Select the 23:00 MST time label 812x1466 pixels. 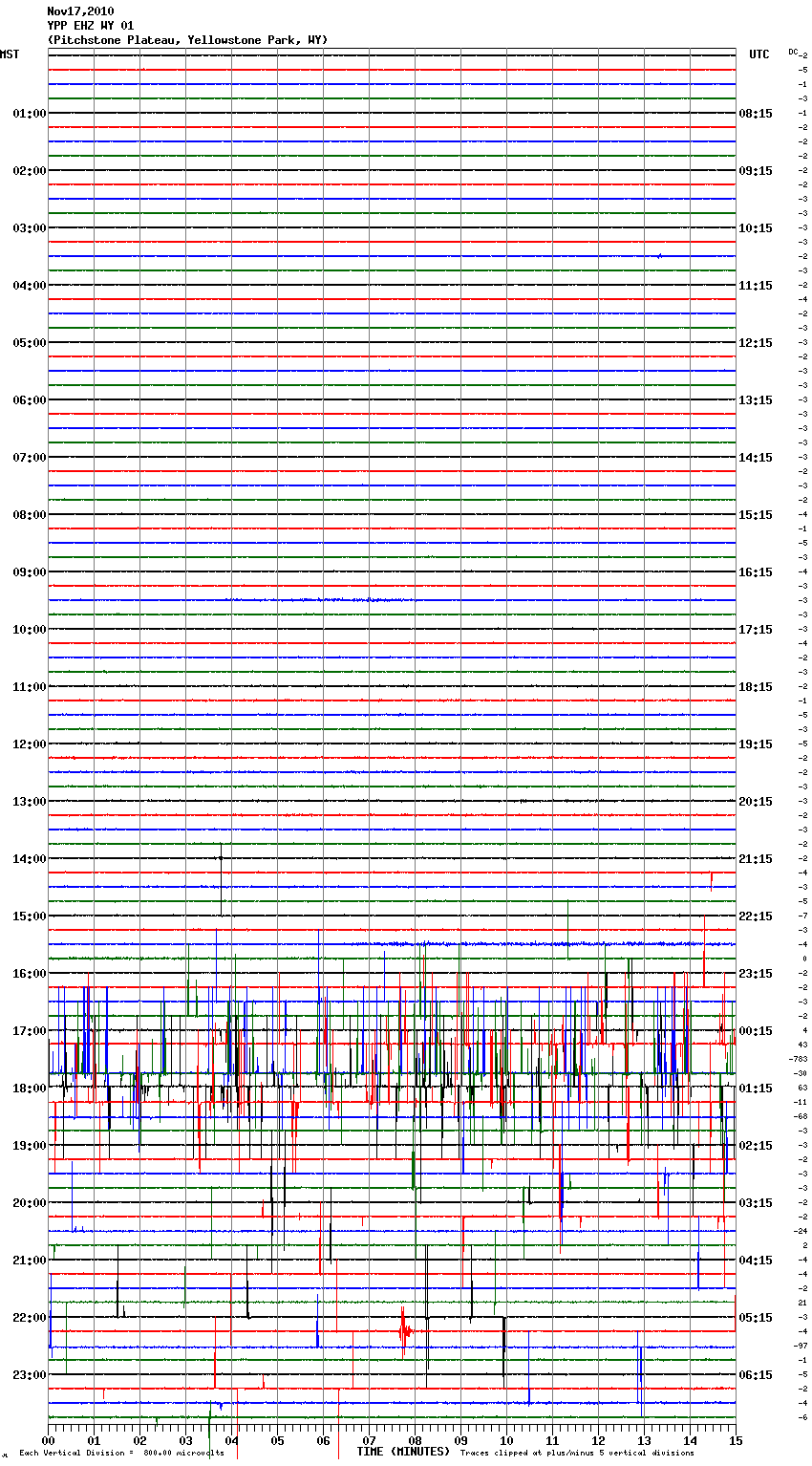(x=30, y=1375)
